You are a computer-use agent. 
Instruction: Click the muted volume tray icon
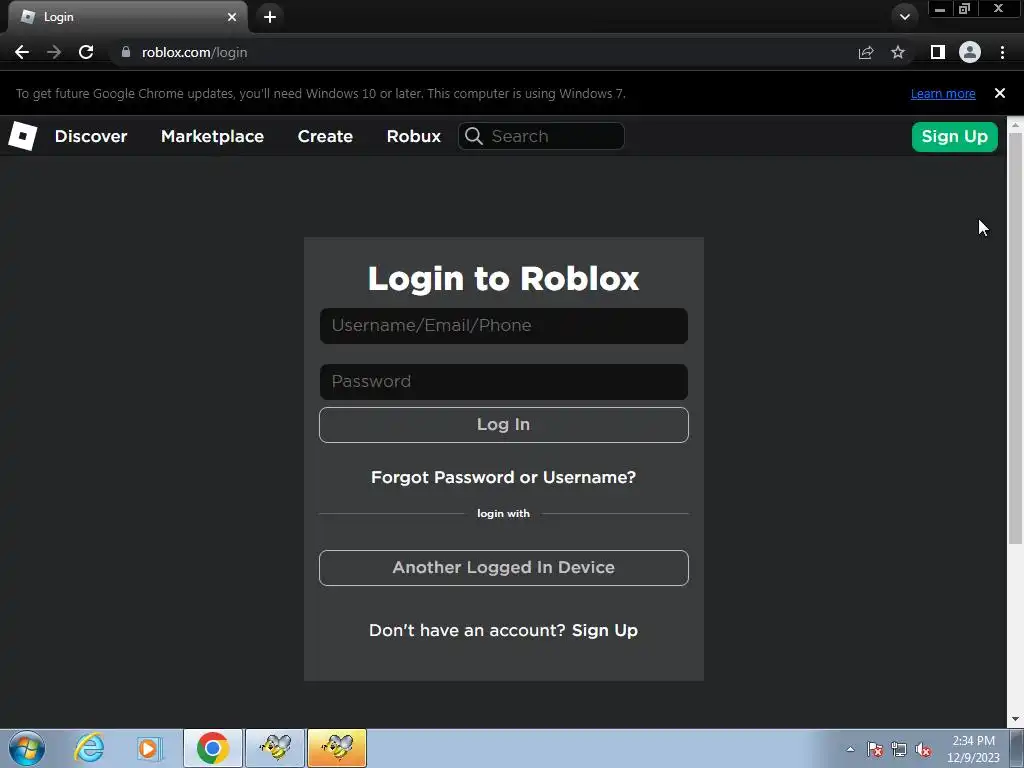[x=923, y=749]
